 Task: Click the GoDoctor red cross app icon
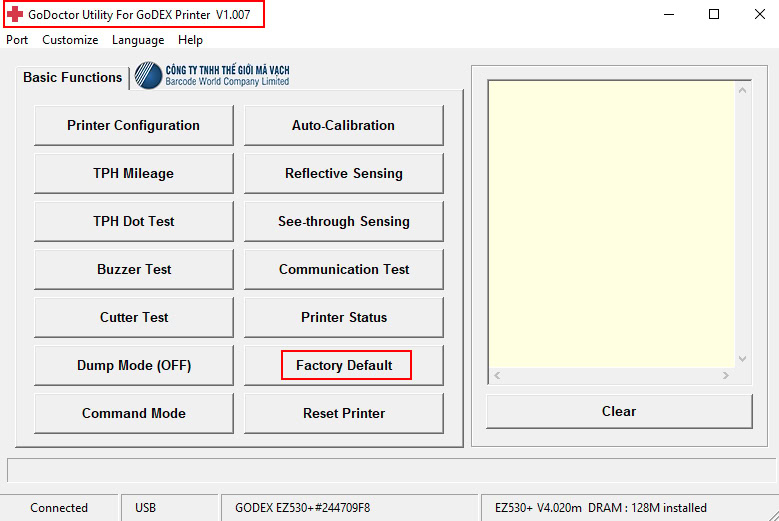click(15, 14)
